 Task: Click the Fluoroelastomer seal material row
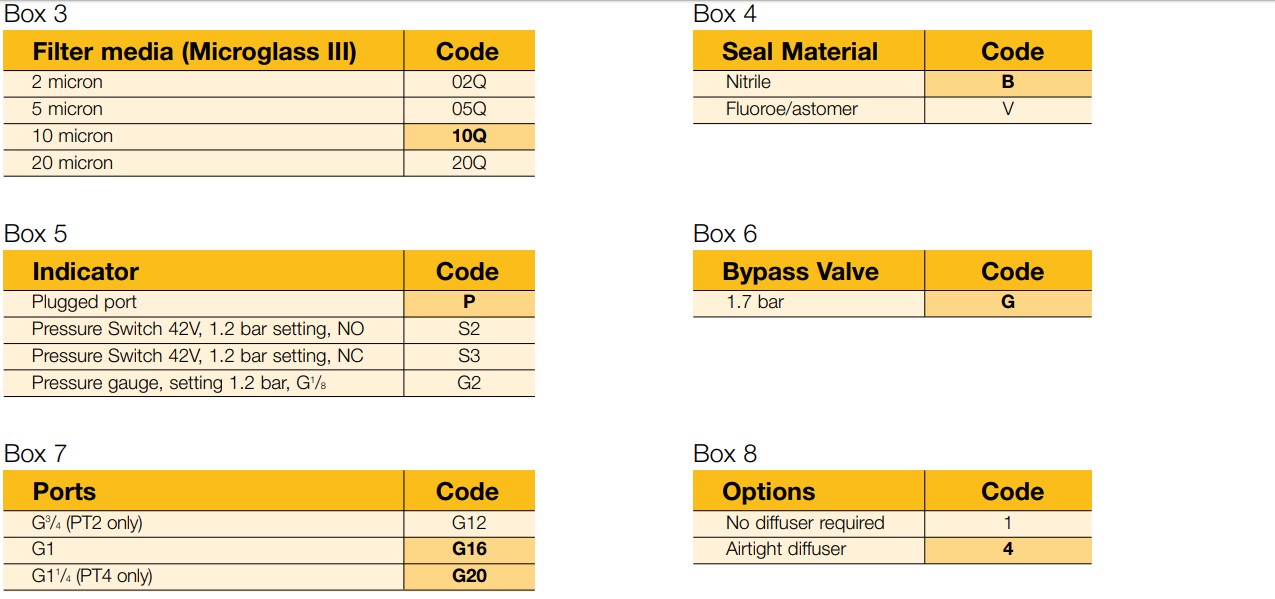[791, 109]
